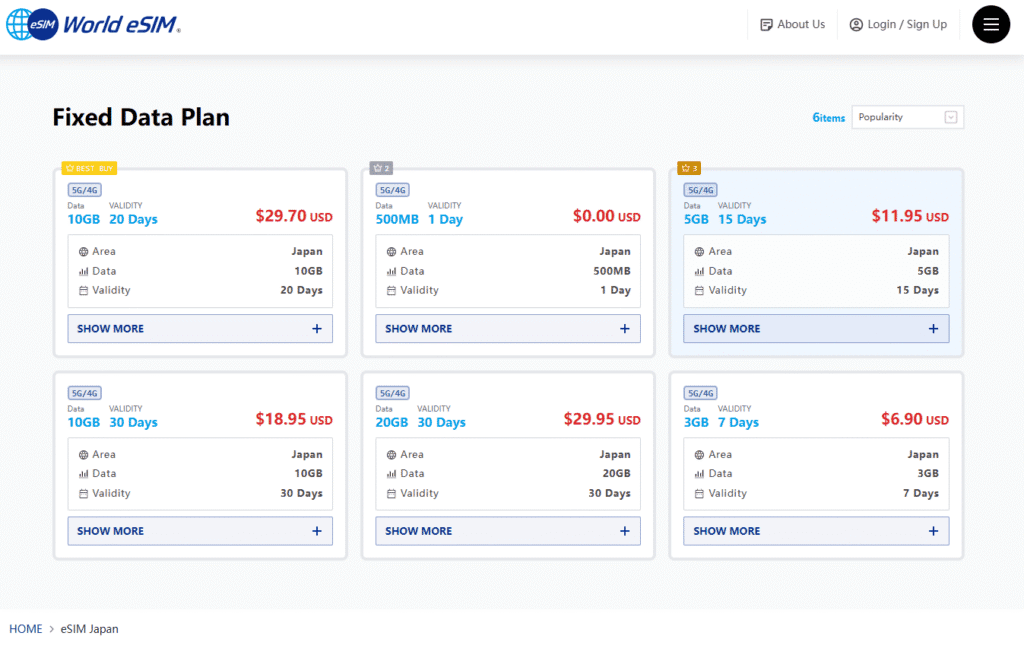Click the rank 3 crown badge
The width and height of the screenshot is (1024, 655).
click(689, 168)
